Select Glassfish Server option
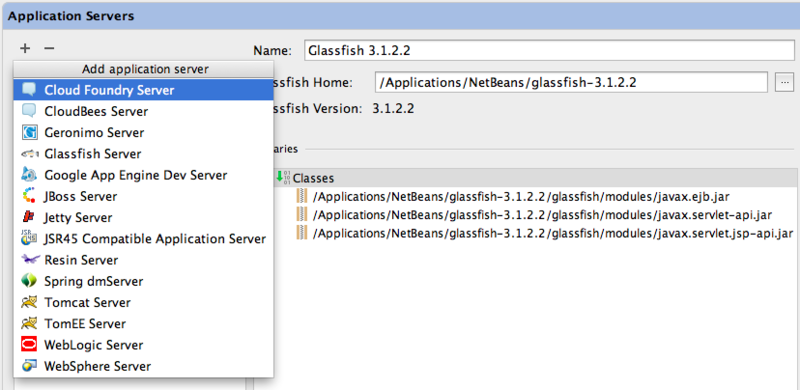The height and width of the screenshot is (390, 800). pyautogui.click(x=143, y=154)
